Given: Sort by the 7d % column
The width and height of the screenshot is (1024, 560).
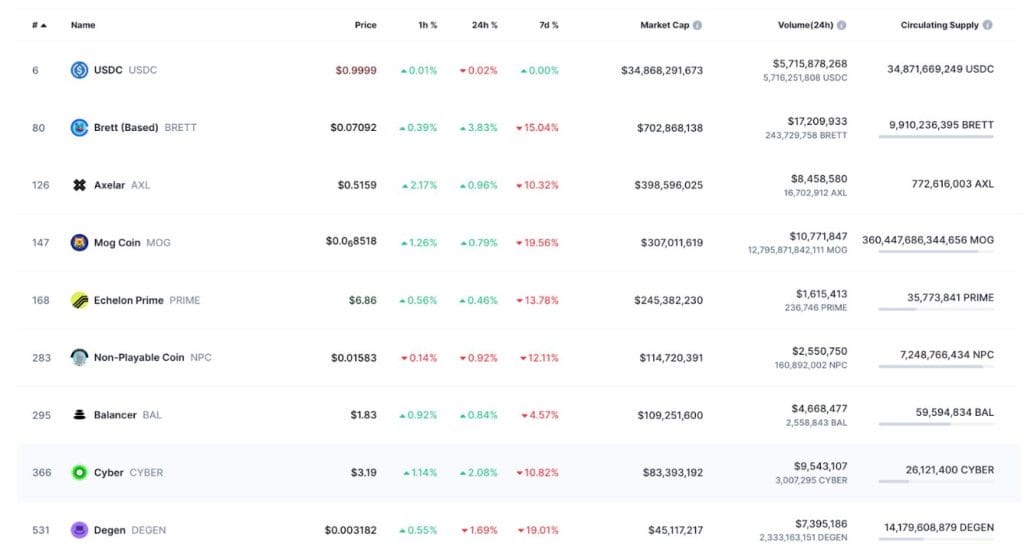Looking at the screenshot, I should pyautogui.click(x=549, y=25).
